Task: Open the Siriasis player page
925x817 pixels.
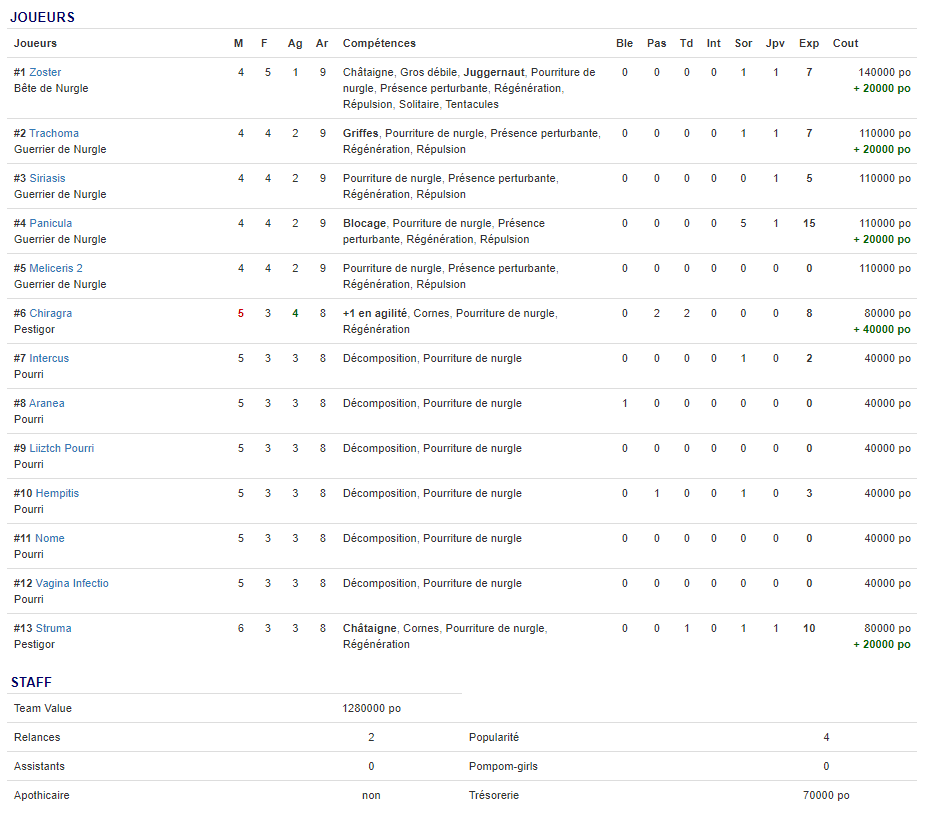Action: pos(47,178)
